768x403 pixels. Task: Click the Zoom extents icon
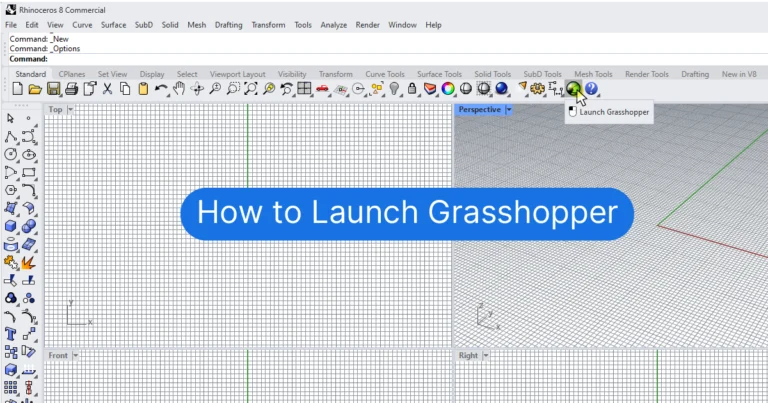(x=251, y=89)
